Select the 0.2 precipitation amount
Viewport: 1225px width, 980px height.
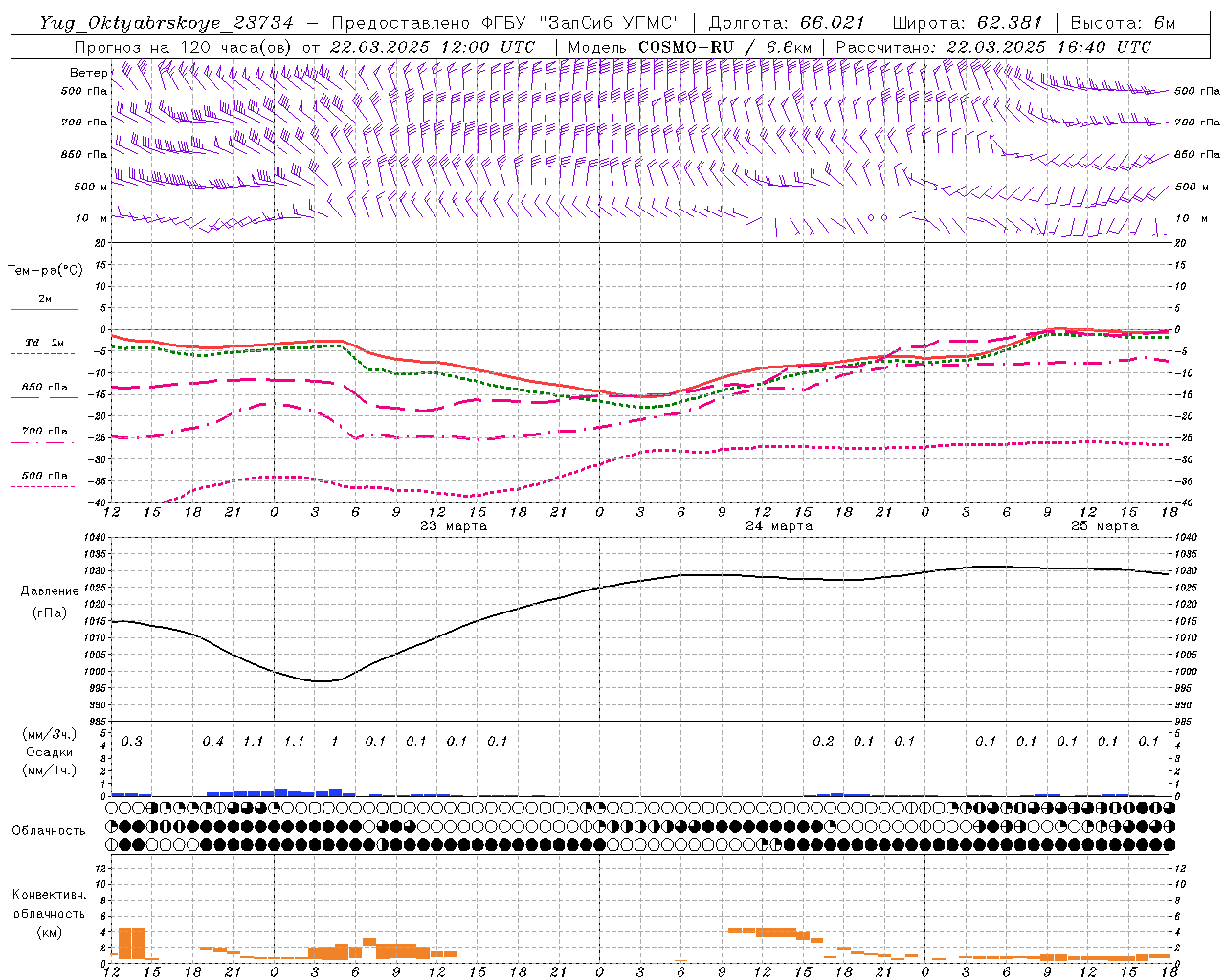823,742
